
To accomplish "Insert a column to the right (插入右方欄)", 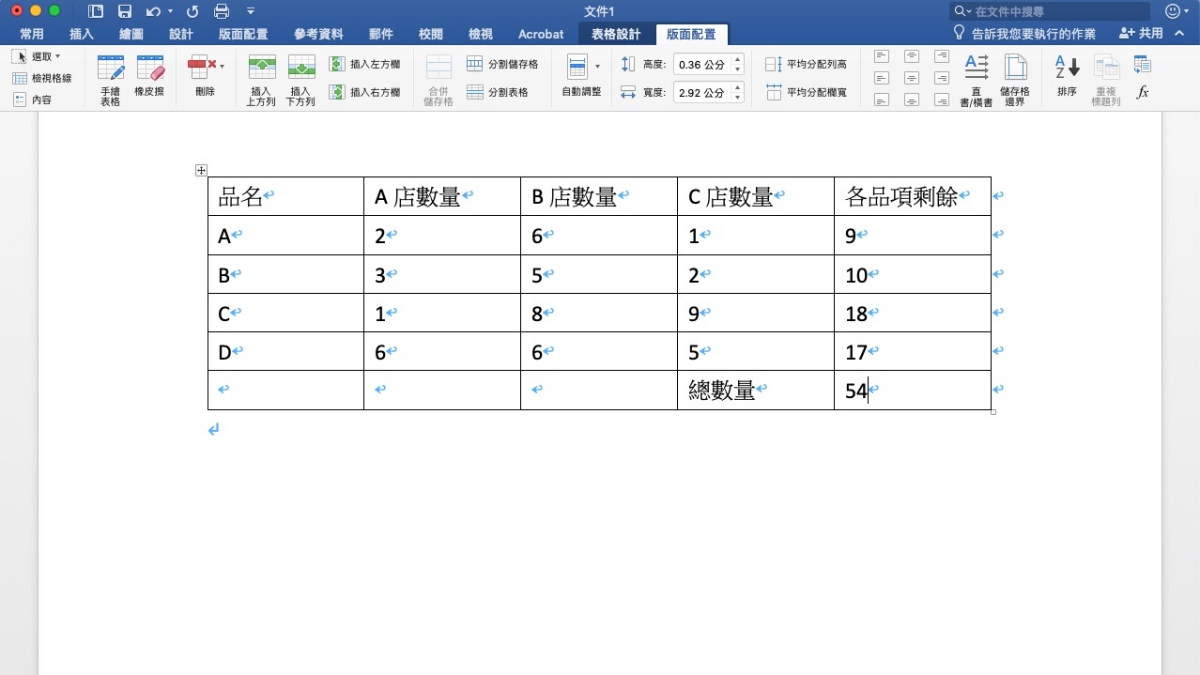I will 364,92.
